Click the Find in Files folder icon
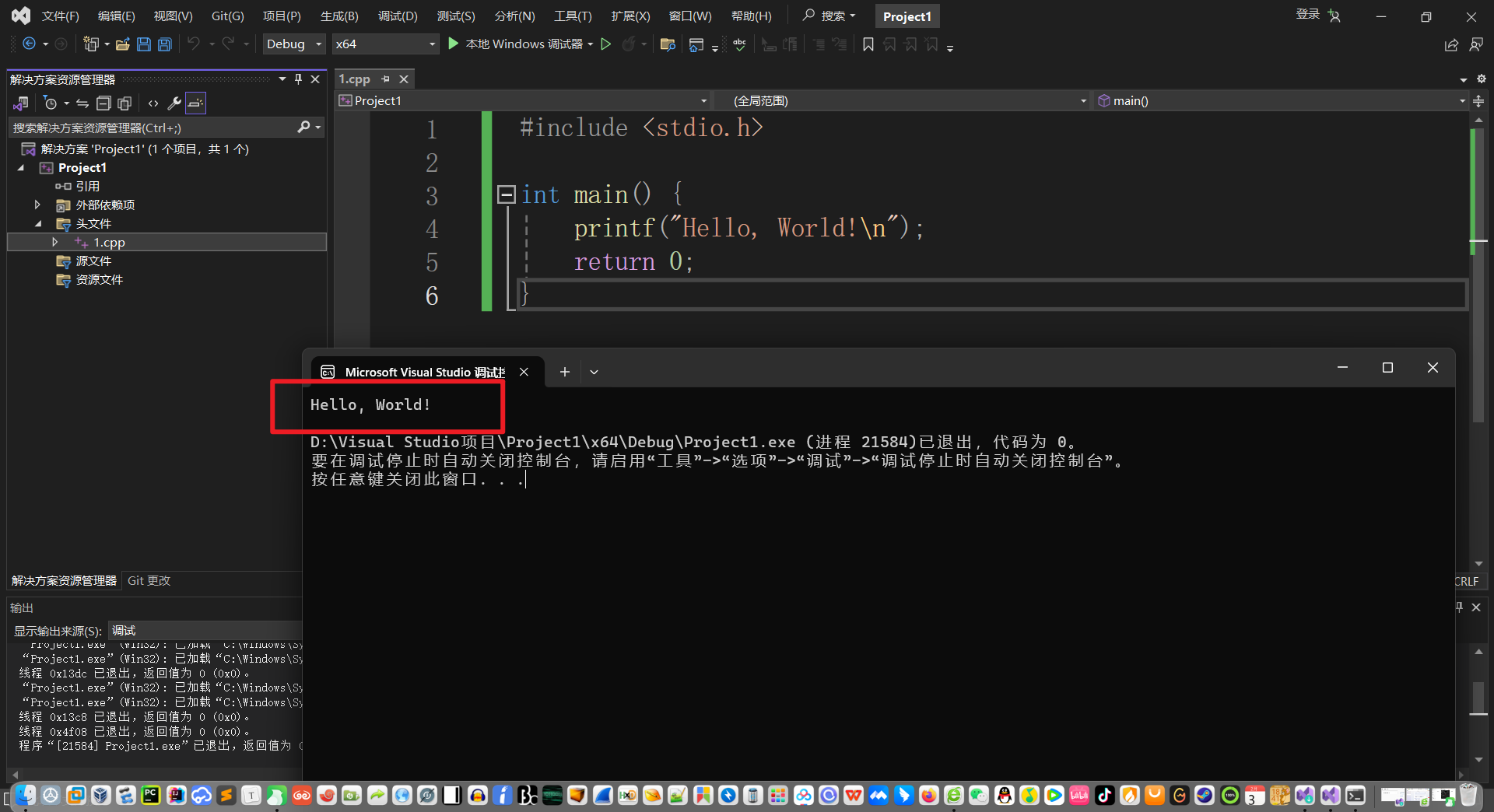The width and height of the screenshot is (1494, 812). tap(668, 44)
